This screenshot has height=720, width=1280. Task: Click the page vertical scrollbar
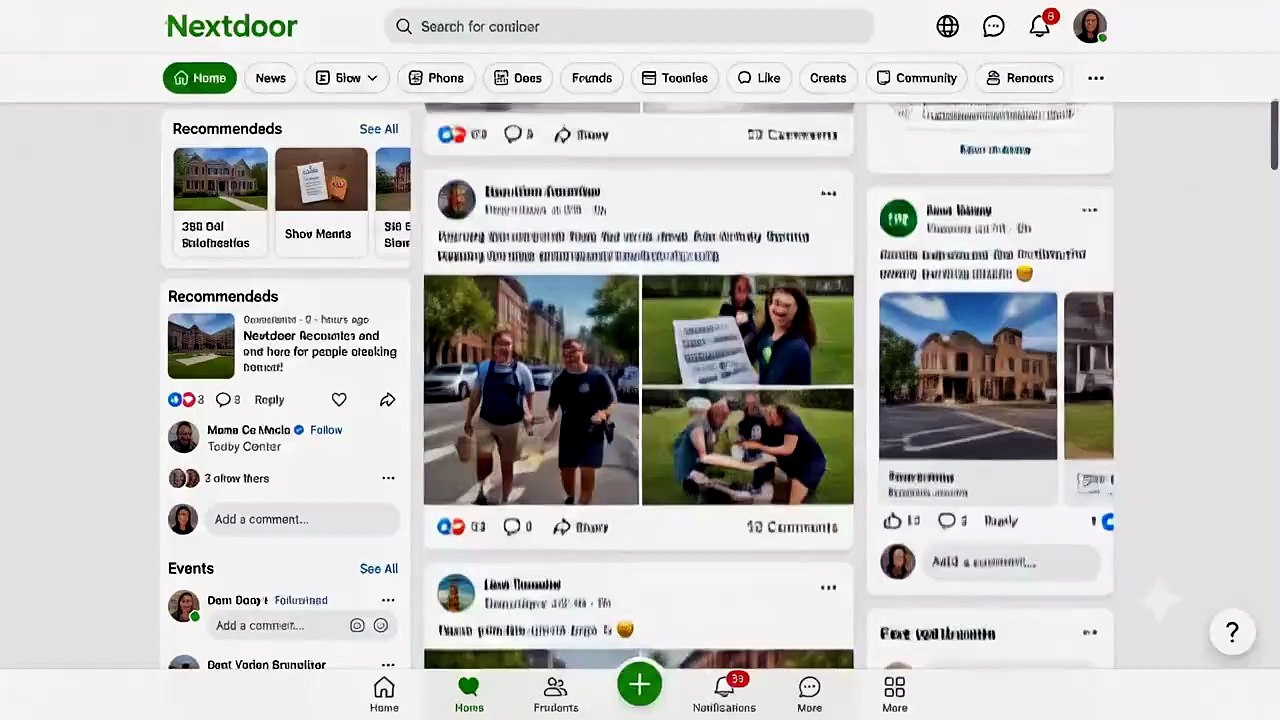[1274, 135]
